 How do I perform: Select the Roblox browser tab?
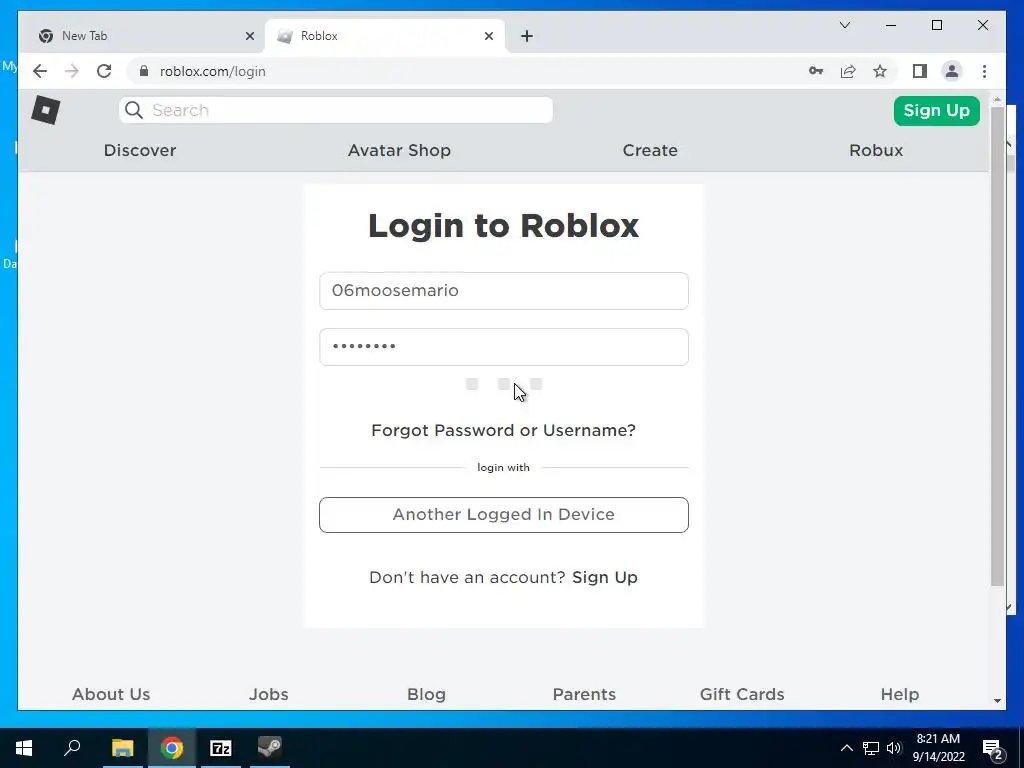[385, 36]
